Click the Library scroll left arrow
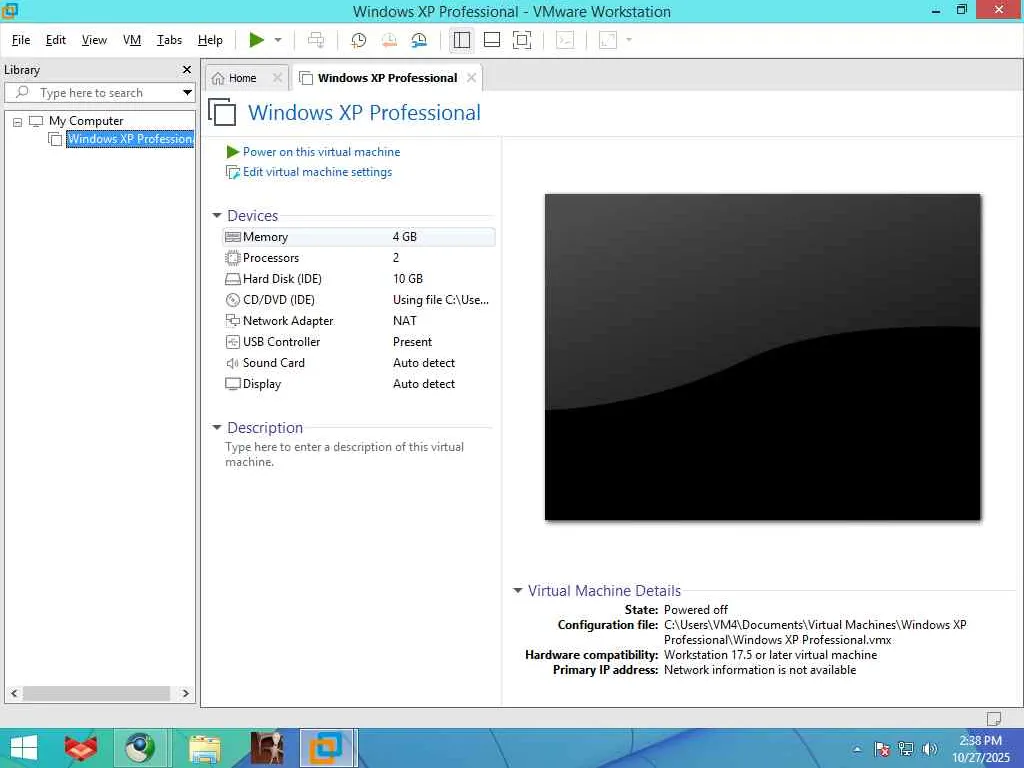Viewport: 1024px width, 768px height. [x=14, y=693]
